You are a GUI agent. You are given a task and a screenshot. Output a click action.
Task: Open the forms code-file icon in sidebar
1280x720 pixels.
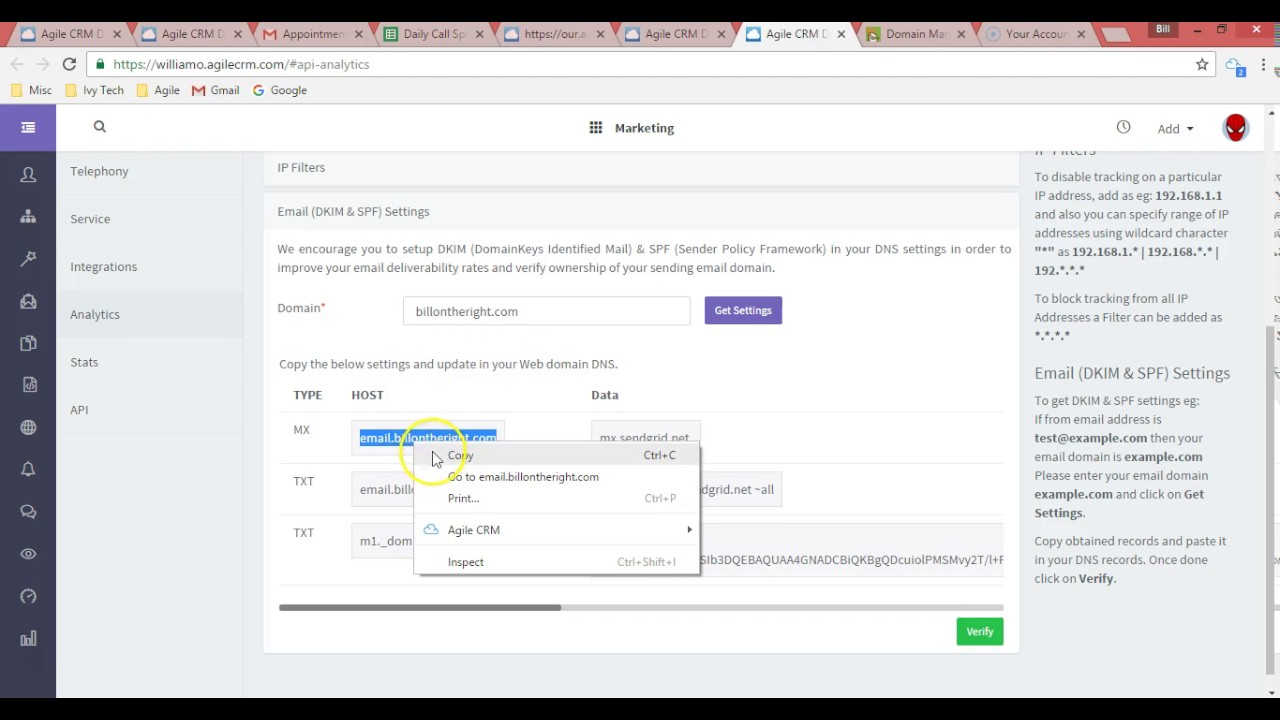(28, 385)
